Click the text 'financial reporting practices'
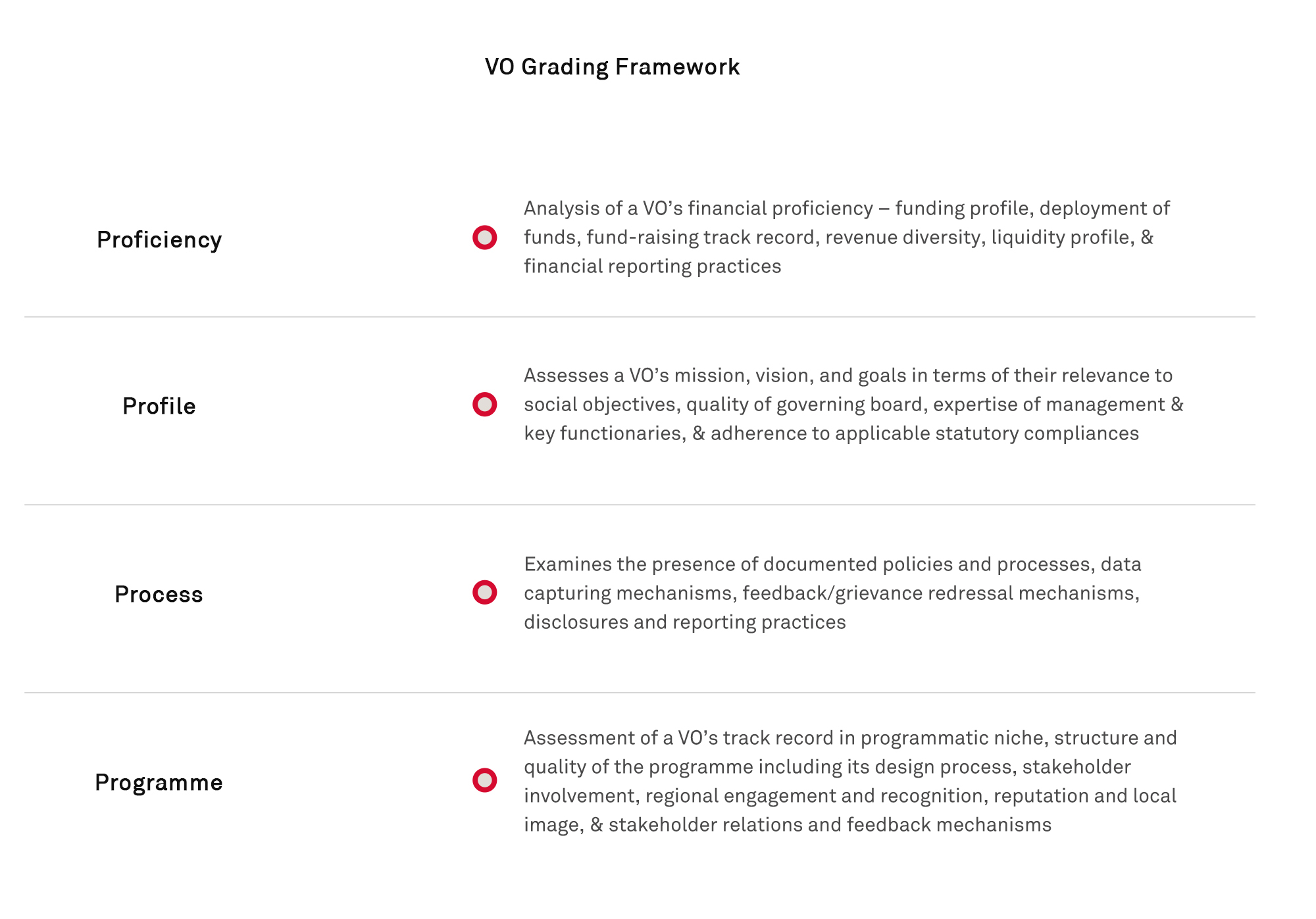 point(652,266)
